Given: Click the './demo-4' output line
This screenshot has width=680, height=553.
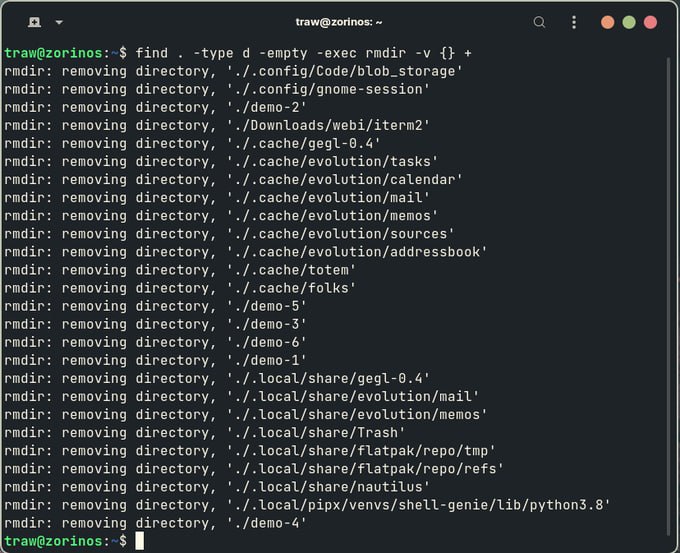Looking at the screenshot, I should [156, 523].
